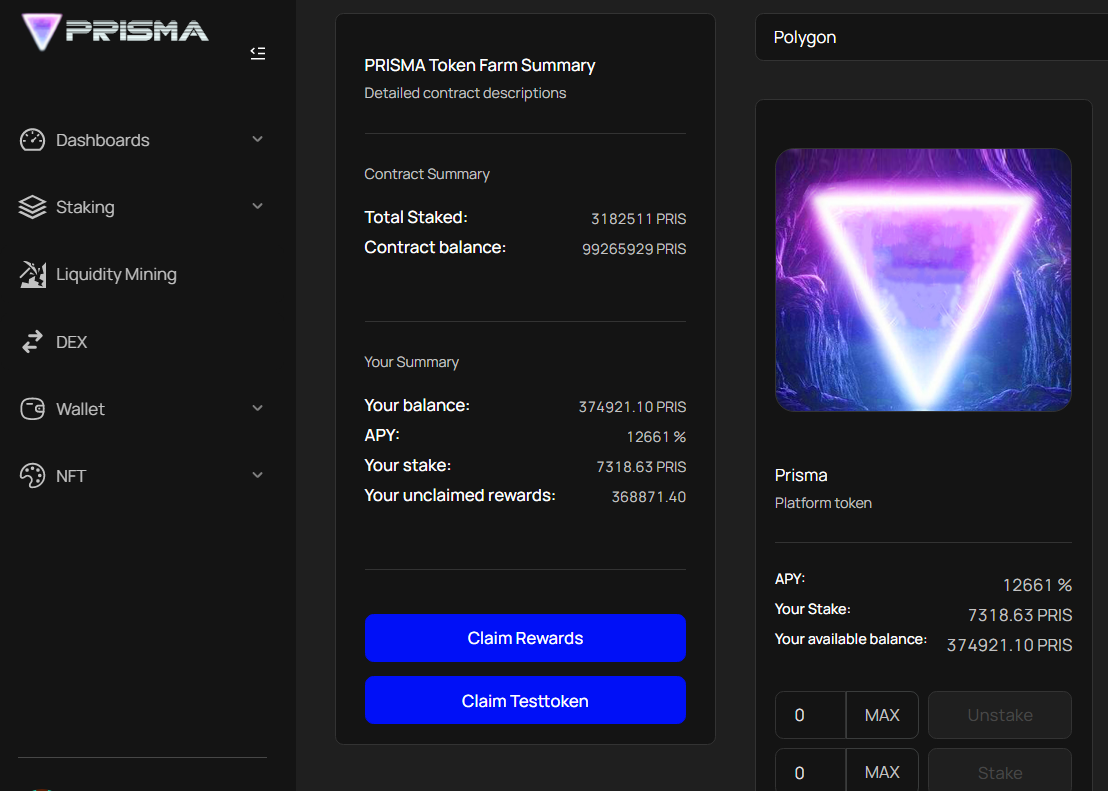
Task: Collapse the NFT menu chevron
Action: [258, 475]
